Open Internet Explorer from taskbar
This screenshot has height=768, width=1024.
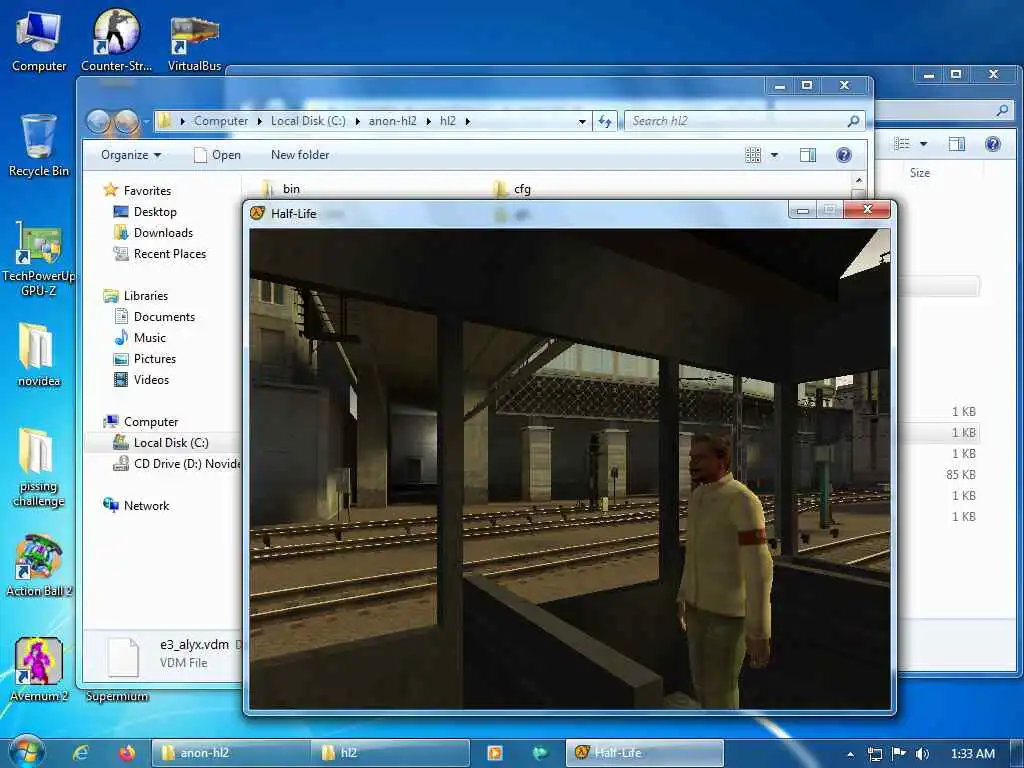coord(81,753)
